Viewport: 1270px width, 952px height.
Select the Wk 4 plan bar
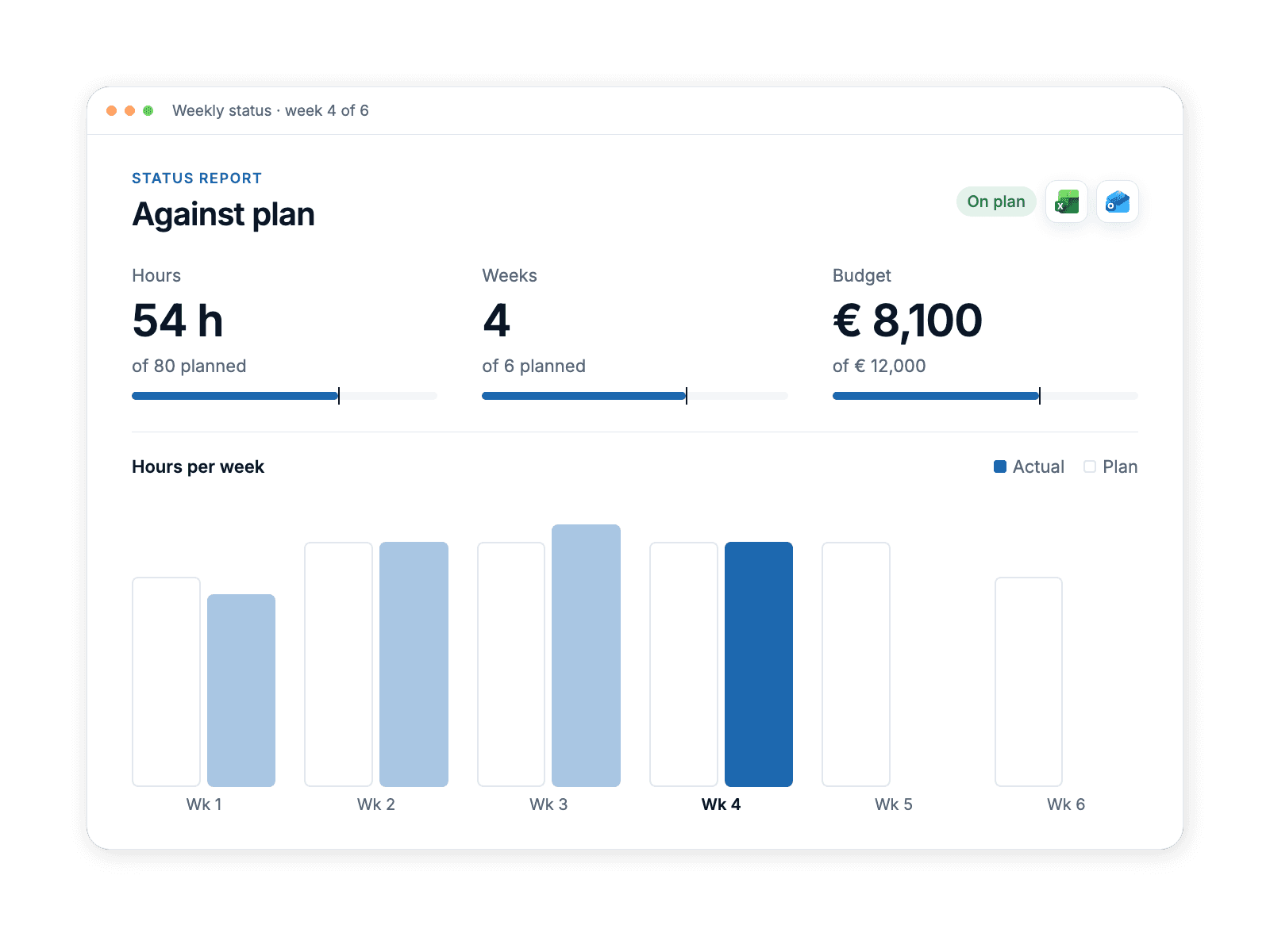(x=683, y=664)
